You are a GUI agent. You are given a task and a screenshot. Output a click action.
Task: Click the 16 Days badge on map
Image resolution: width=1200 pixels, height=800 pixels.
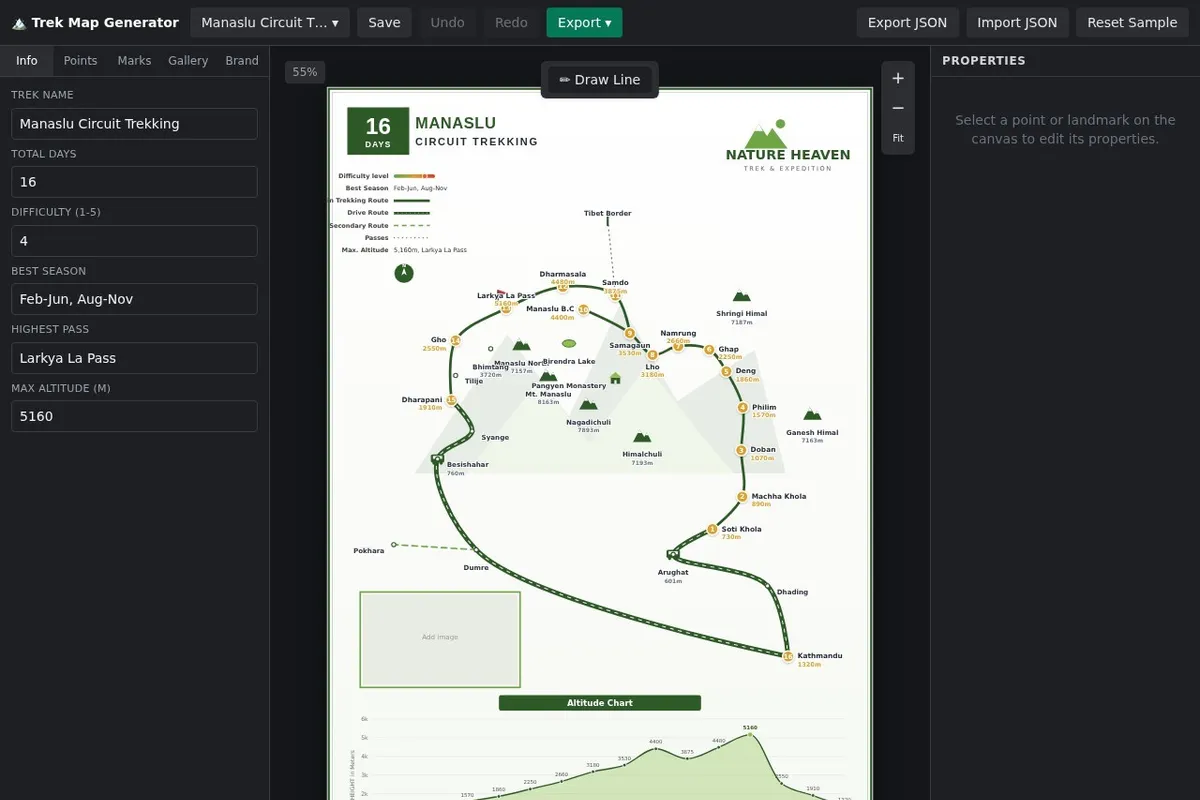click(378, 131)
